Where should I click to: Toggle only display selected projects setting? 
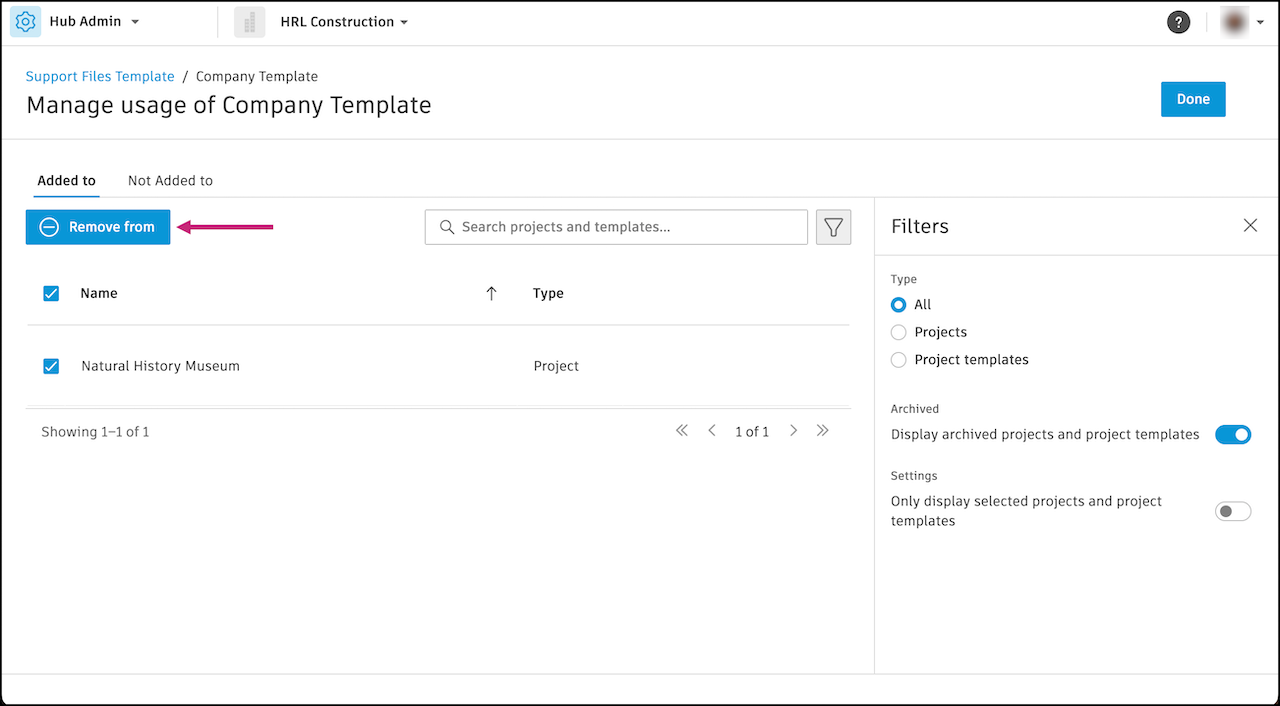(1233, 511)
